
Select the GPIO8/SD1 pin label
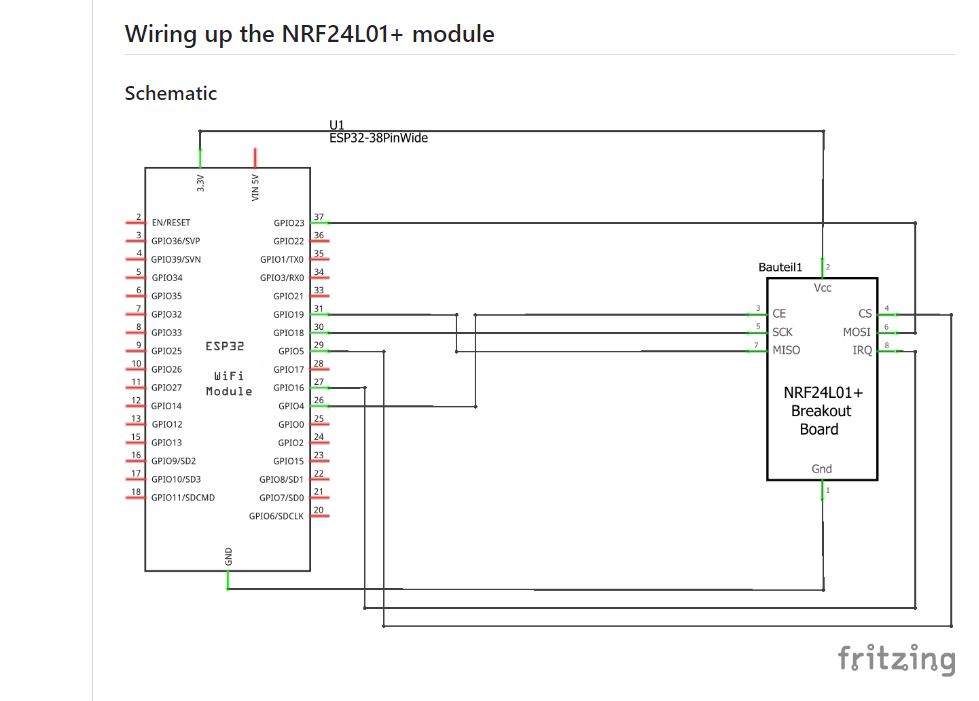click(x=281, y=479)
